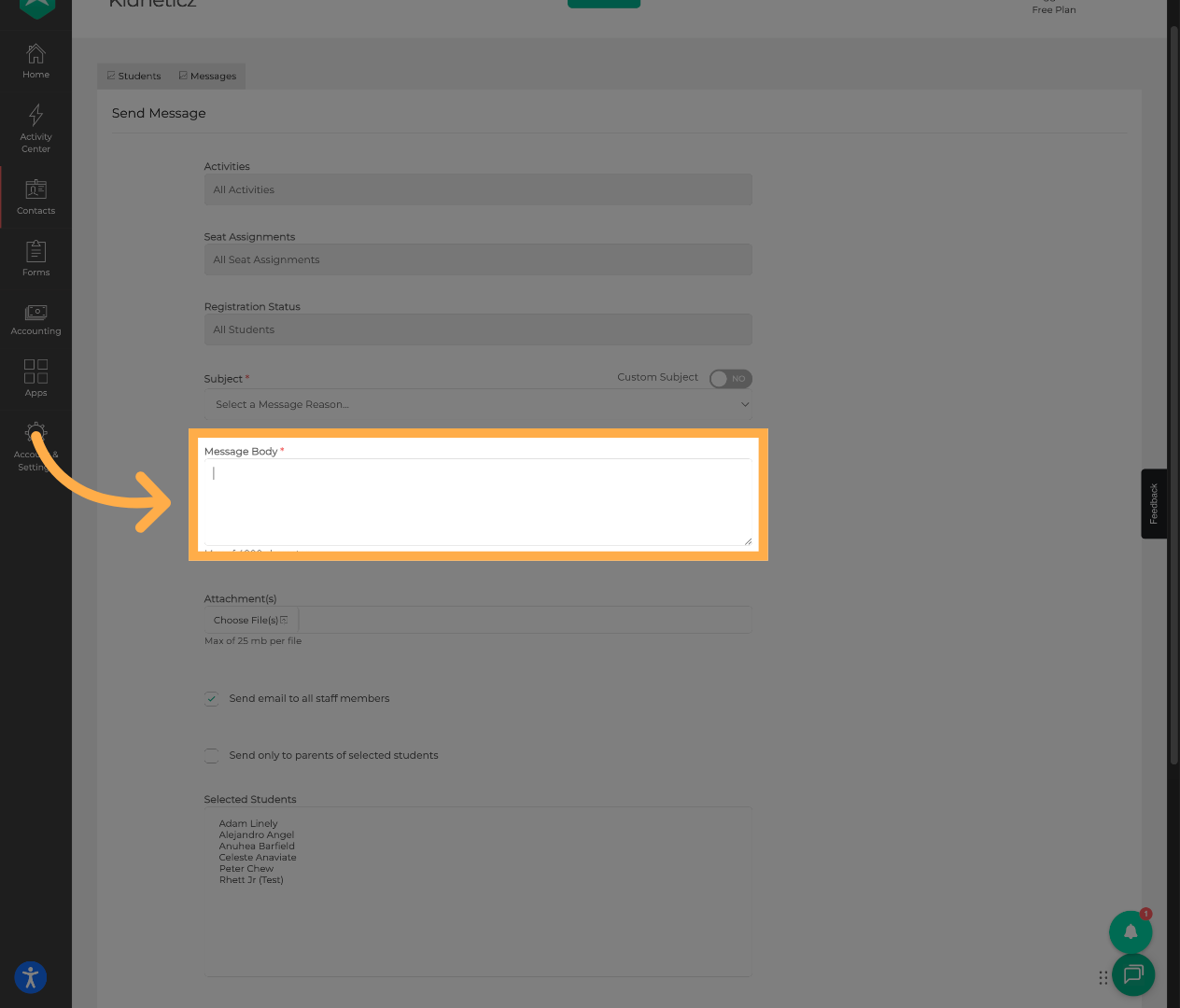Uncheck Send email to all staff members
Image resolution: width=1180 pixels, height=1008 pixels.
[212, 699]
